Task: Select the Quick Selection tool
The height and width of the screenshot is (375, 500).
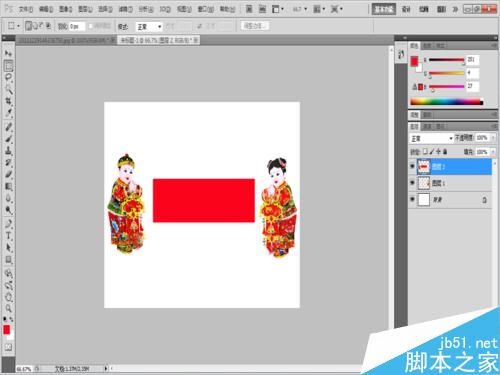Action: coord(8,89)
